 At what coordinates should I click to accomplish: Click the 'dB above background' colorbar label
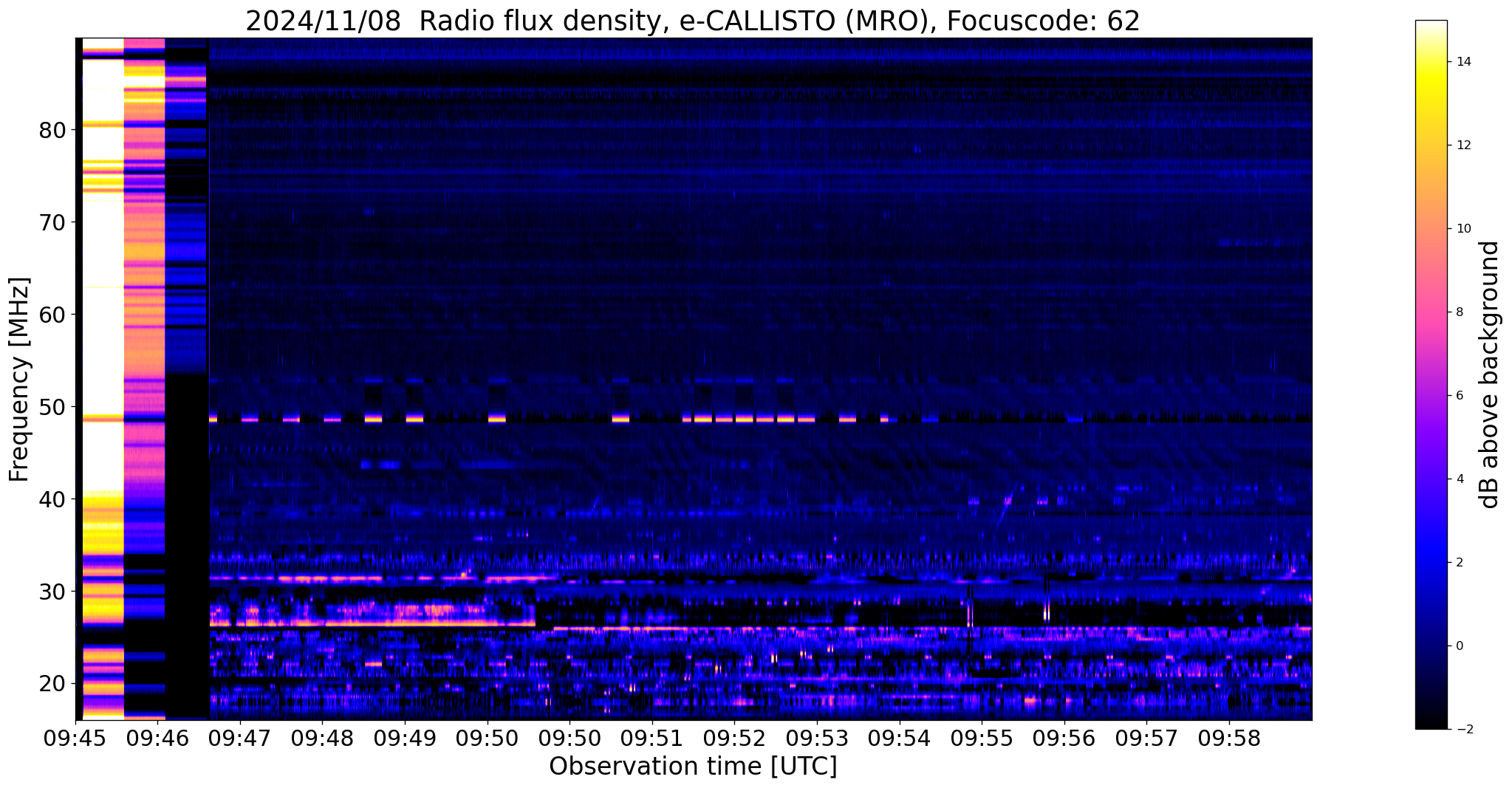pyautogui.click(x=1490, y=374)
